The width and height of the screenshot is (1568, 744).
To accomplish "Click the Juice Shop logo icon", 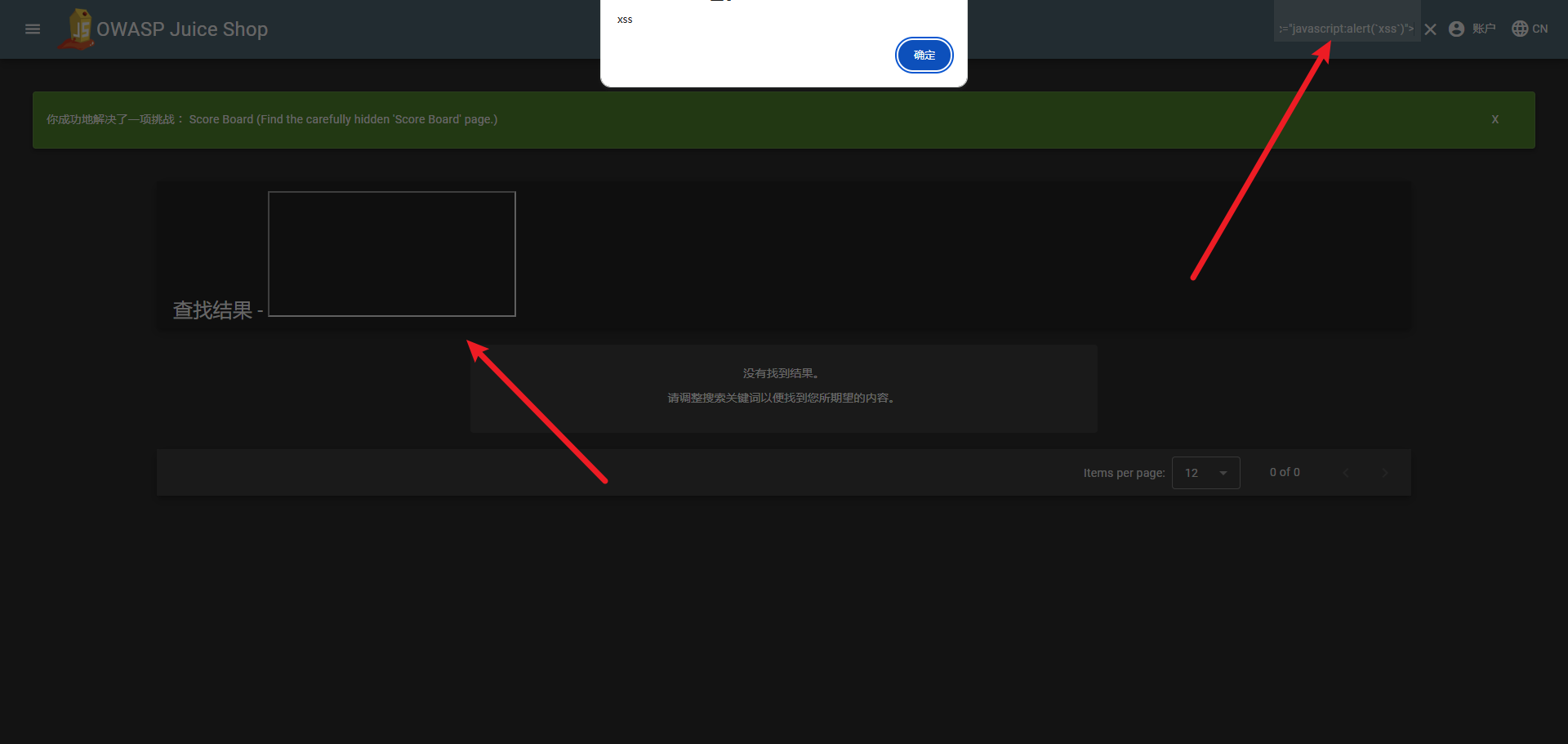I will pos(76,29).
